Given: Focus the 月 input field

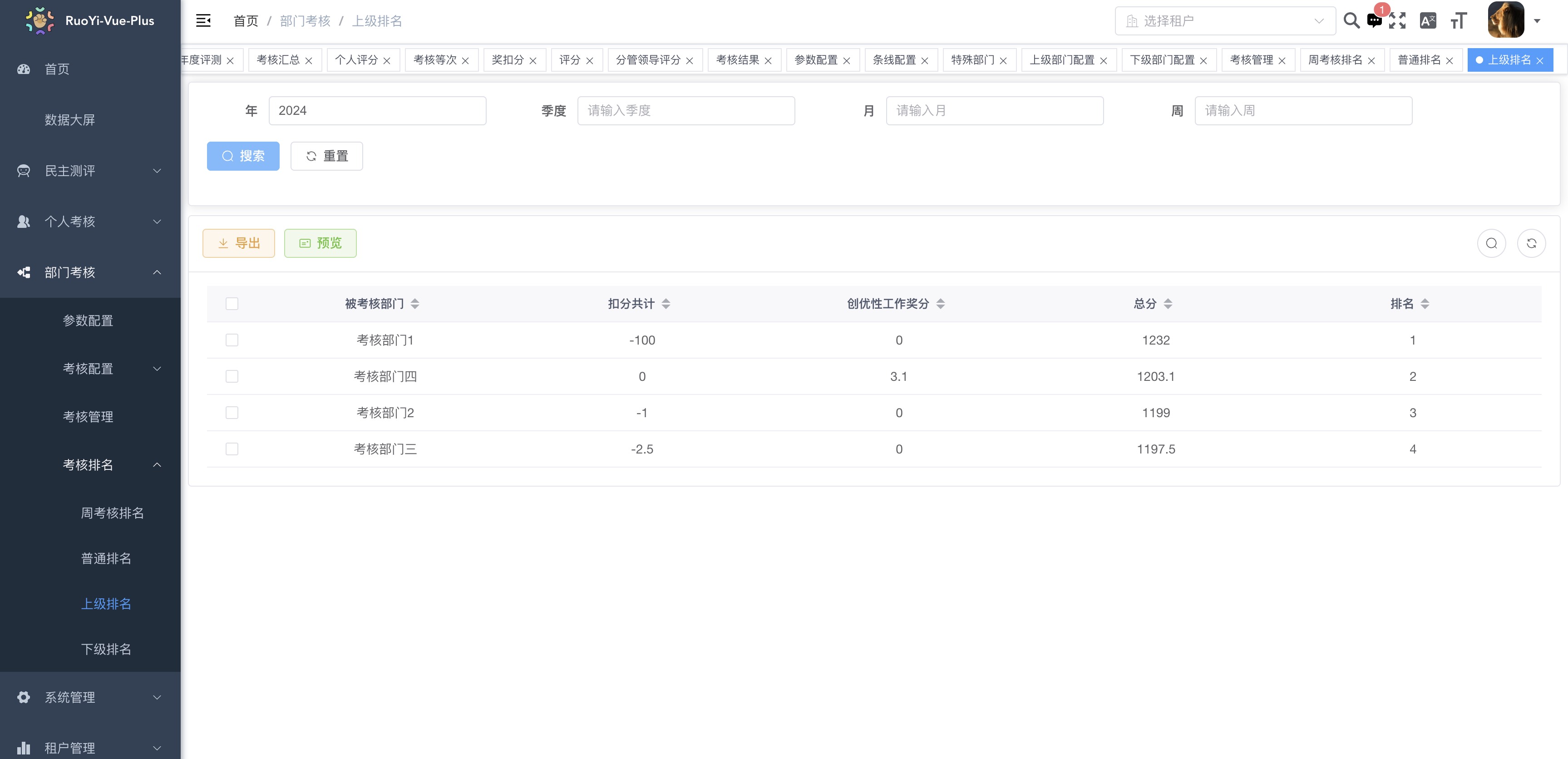Looking at the screenshot, I should click(x=995, y=111).
